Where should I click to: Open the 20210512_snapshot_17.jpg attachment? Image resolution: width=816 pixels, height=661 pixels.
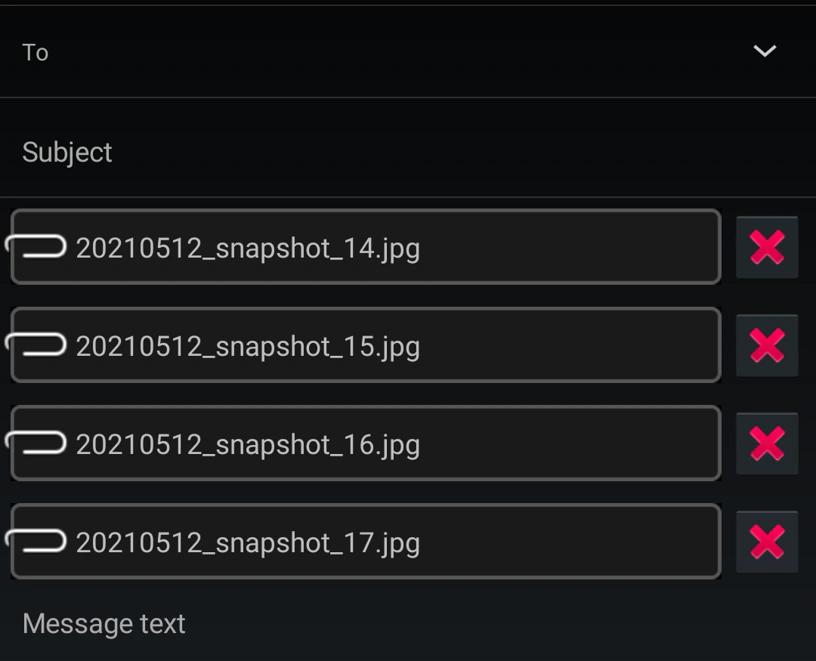pyautogui.click(x=366, y=541)
